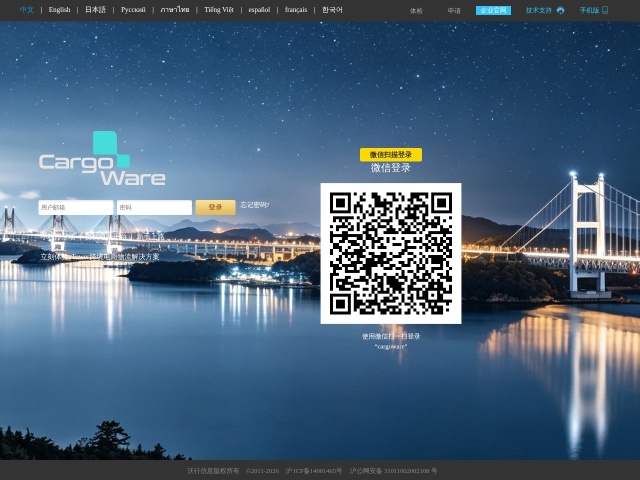Focus the 密码 password input field
This screenshot has height=480, width=640.
click(x=154, y=207)
